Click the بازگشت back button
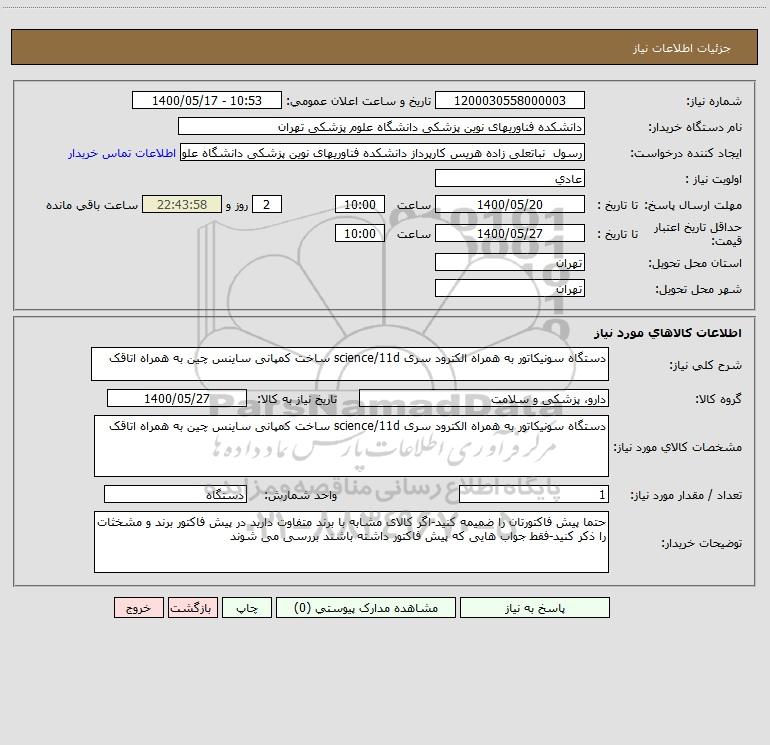This screenshot has width=770, height=745. tap(192, 607)
